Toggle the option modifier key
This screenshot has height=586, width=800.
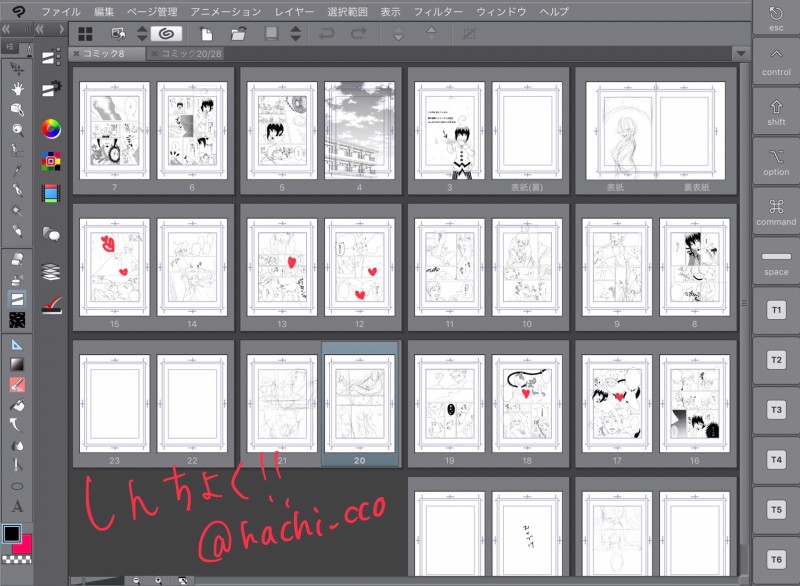(776, 161)
